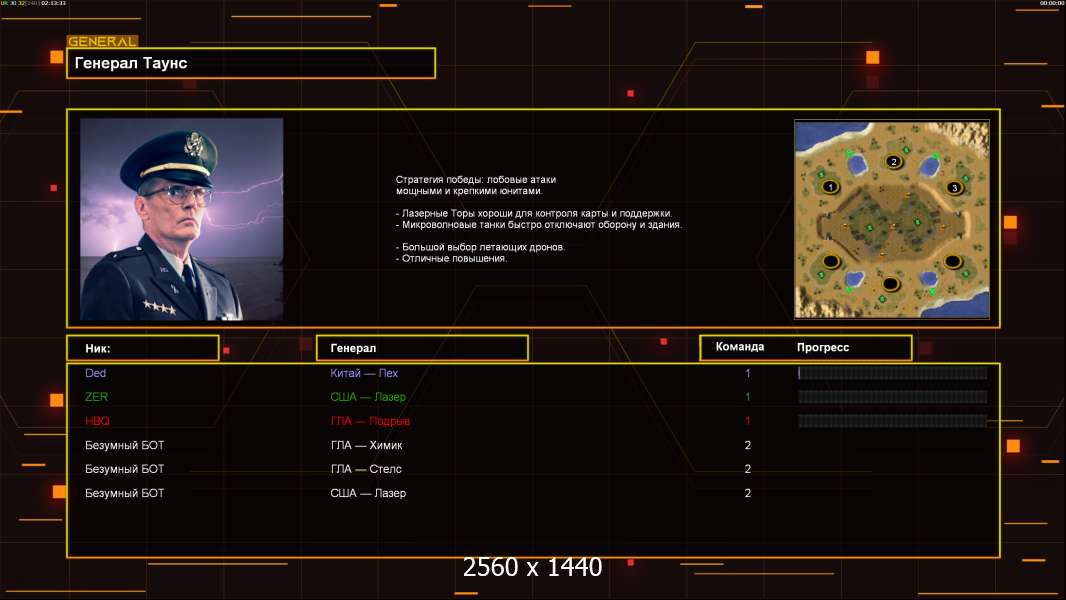Click the ГЛА — Химик general entry
Image resolution: width=1066 pixels, height=600 pixels.
tap(366, 445)
